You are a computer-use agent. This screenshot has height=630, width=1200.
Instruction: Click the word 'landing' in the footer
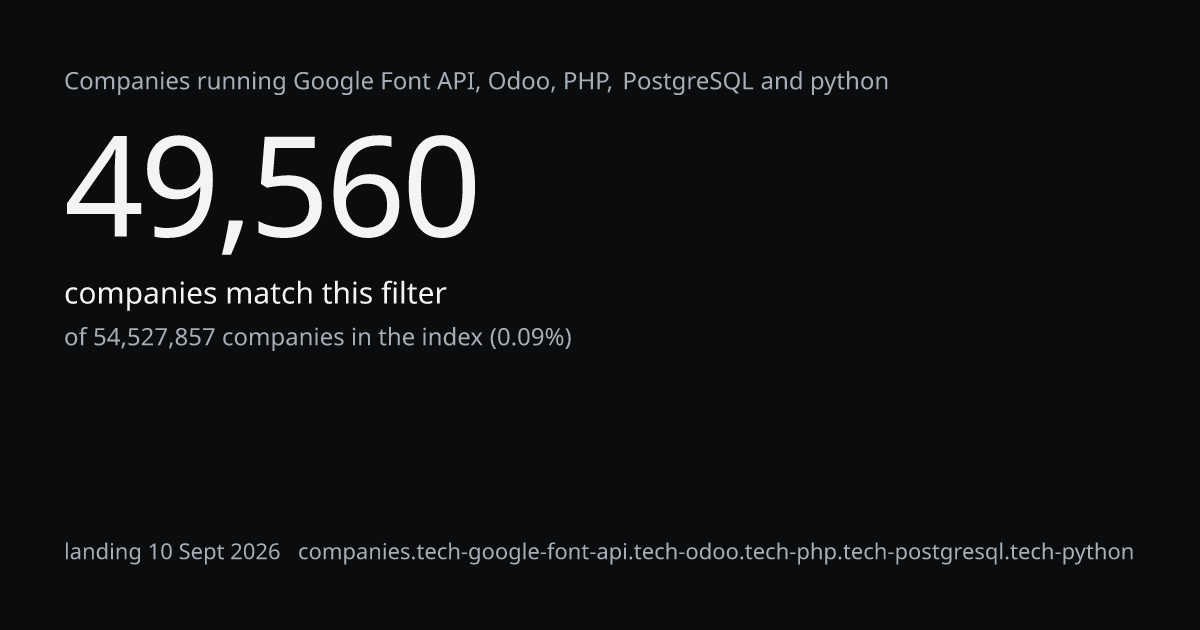click(103, 552)
